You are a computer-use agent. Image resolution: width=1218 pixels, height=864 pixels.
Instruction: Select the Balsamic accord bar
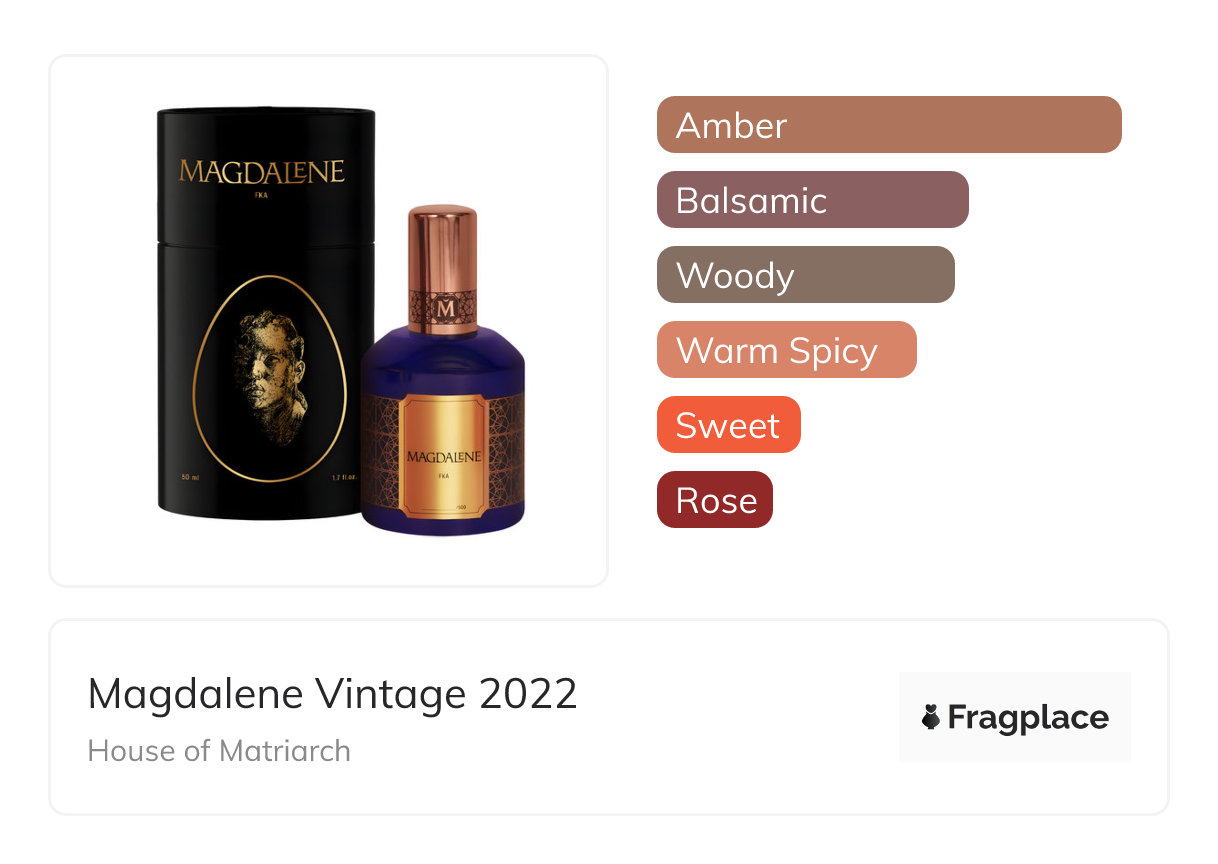[x=813, y=200]
